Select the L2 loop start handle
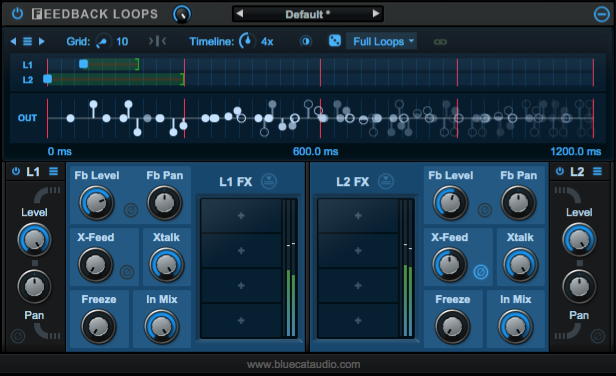616x376 pixels. click(x=48, y=79)
